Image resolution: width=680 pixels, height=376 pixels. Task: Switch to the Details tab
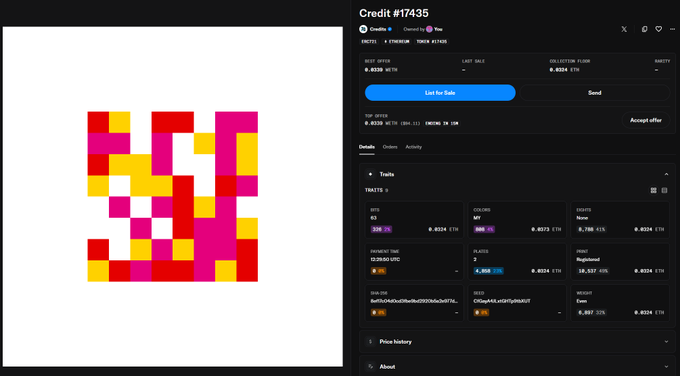tap(366, 147)
